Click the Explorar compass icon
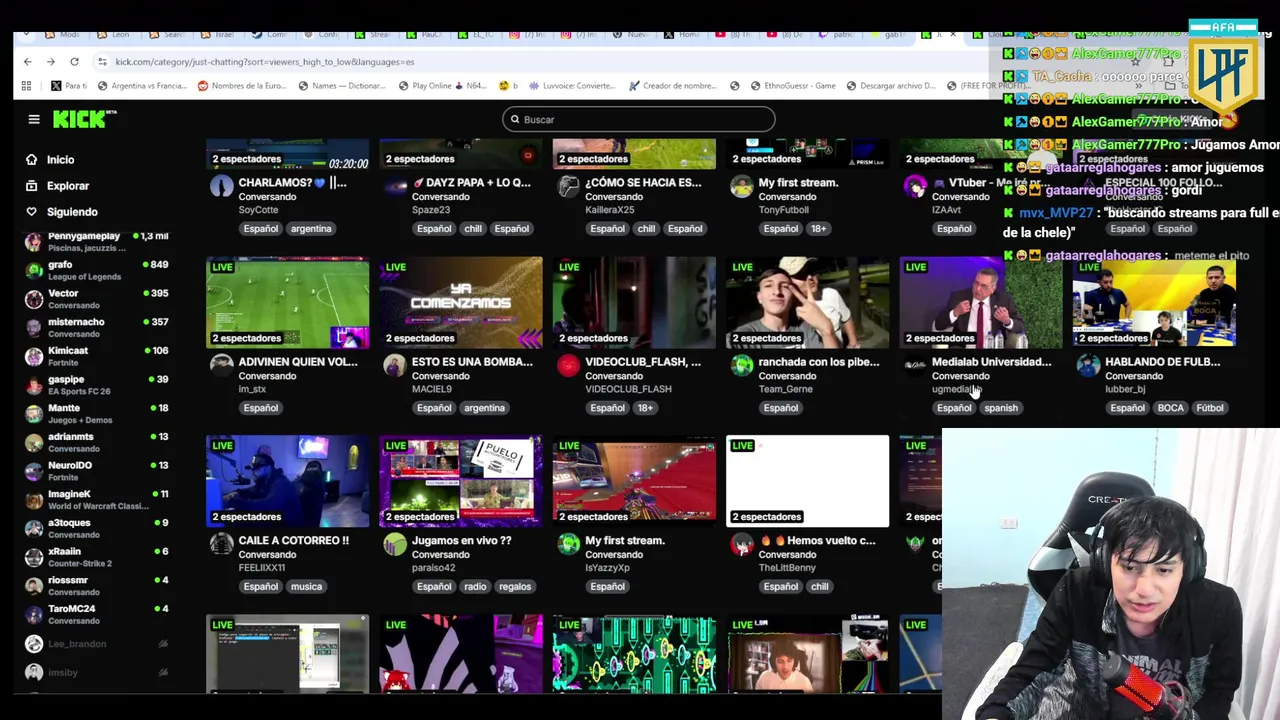Image resolution: width=1280 pixels, height=720 pixels. point(31,186)
